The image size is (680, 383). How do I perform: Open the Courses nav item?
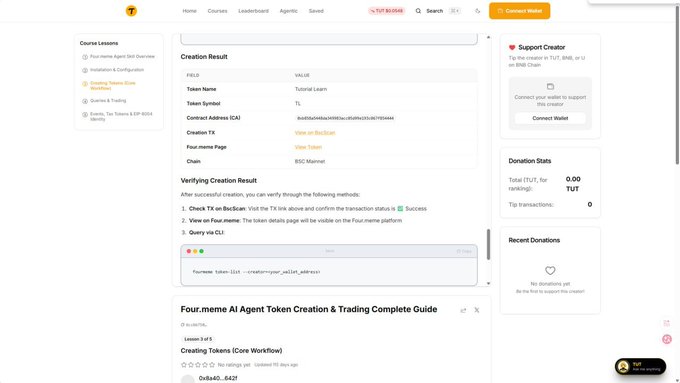(217, 11)
